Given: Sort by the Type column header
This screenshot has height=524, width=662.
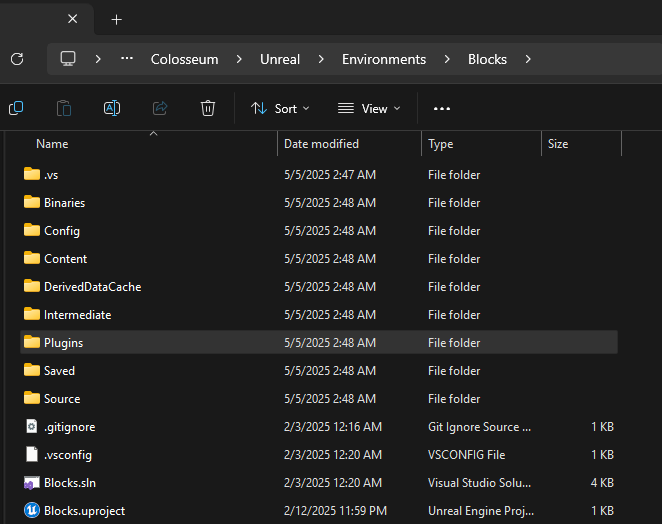Looking at the screenshot, I should pos(440,144).
